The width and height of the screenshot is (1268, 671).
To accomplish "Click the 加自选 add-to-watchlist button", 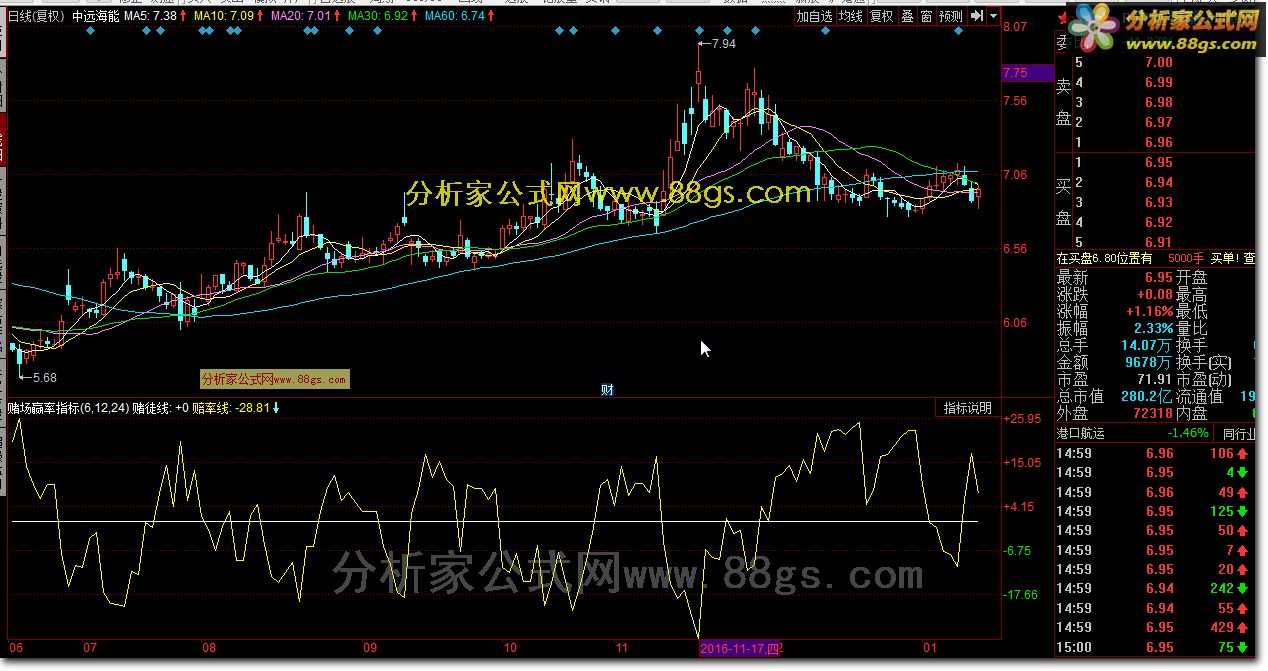I will 814,16.
